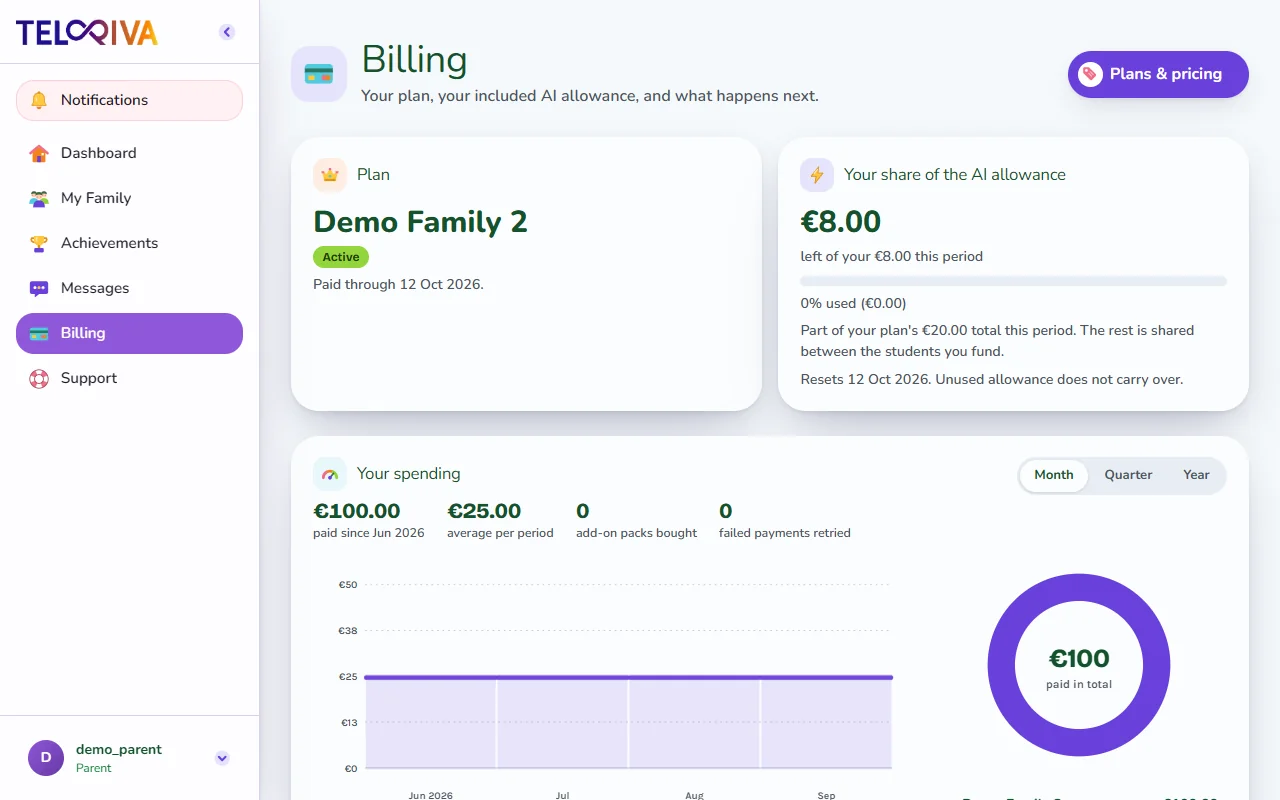Click the Billing page header card icon
Viewport: 1280px width, 800px height.
point(319,74)
